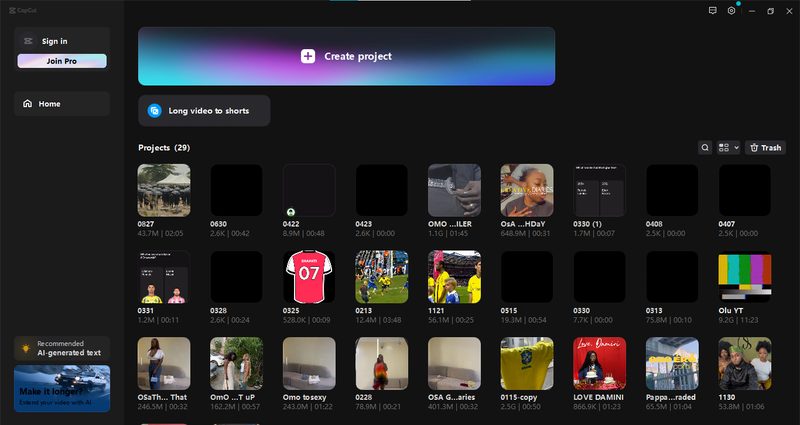Click the 0115-copy project name

coord(519,397)
